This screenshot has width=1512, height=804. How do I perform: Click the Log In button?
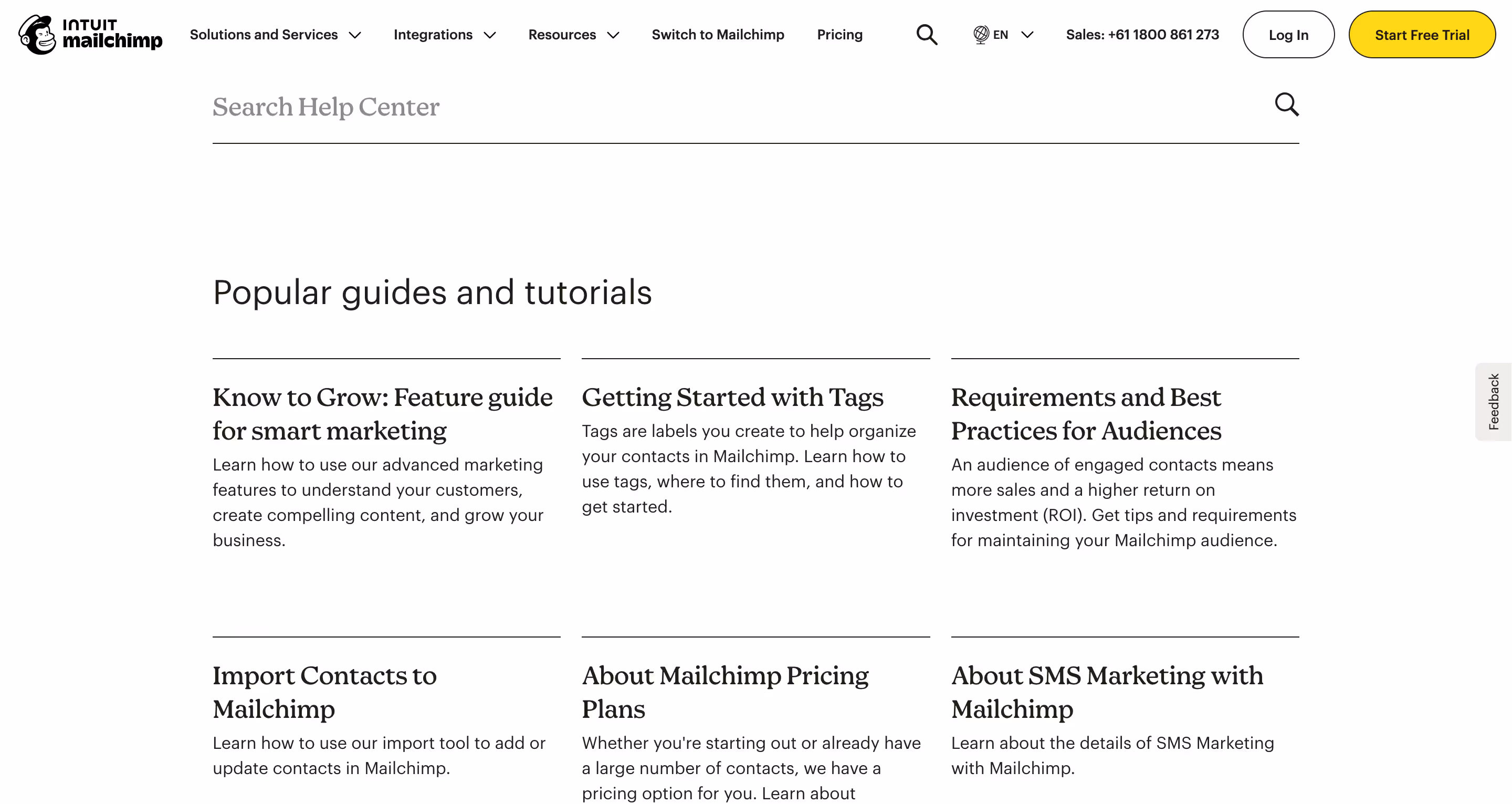pos(1288,35)
